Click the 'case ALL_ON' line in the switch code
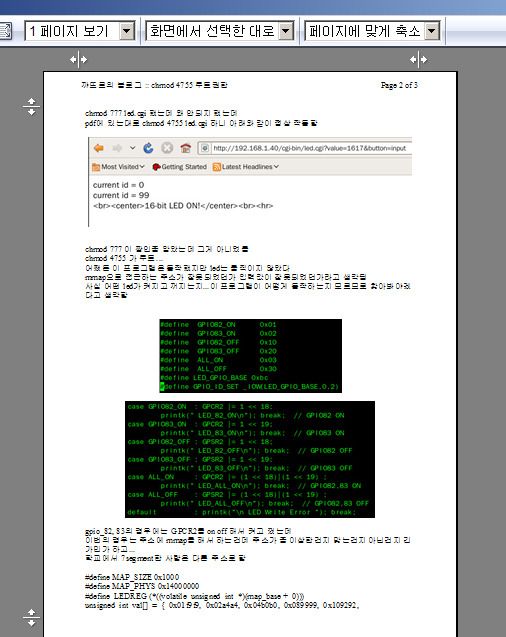 [x=227, y=477]
